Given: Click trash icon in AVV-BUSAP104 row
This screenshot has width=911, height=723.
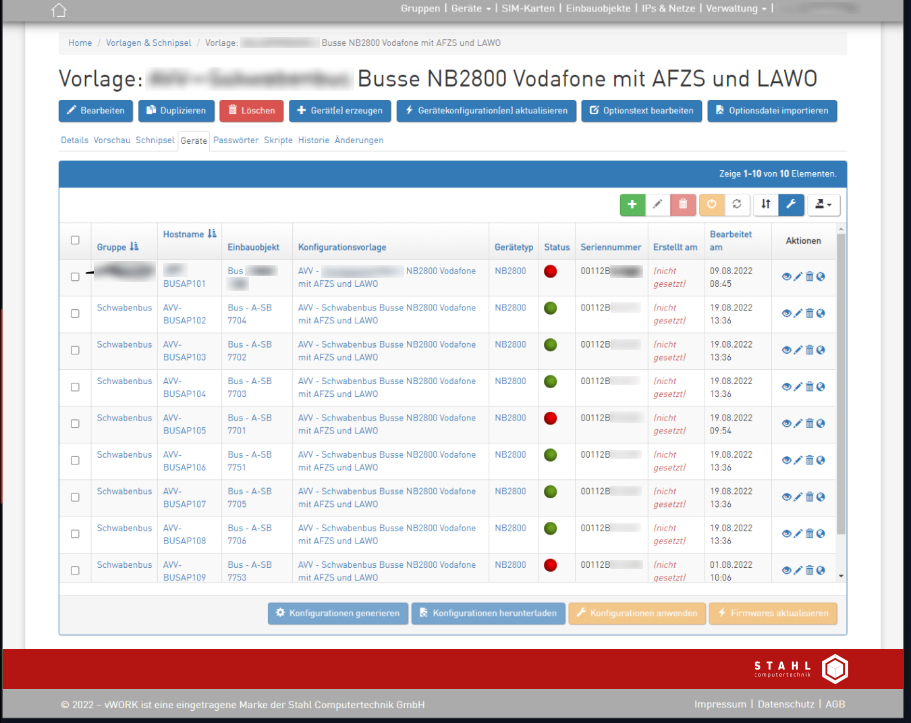Looking at the screenshot, I should click(809, 387).
